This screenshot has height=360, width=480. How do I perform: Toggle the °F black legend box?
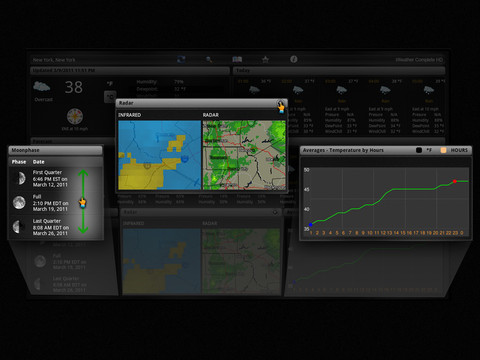click(x=419, y=150)
